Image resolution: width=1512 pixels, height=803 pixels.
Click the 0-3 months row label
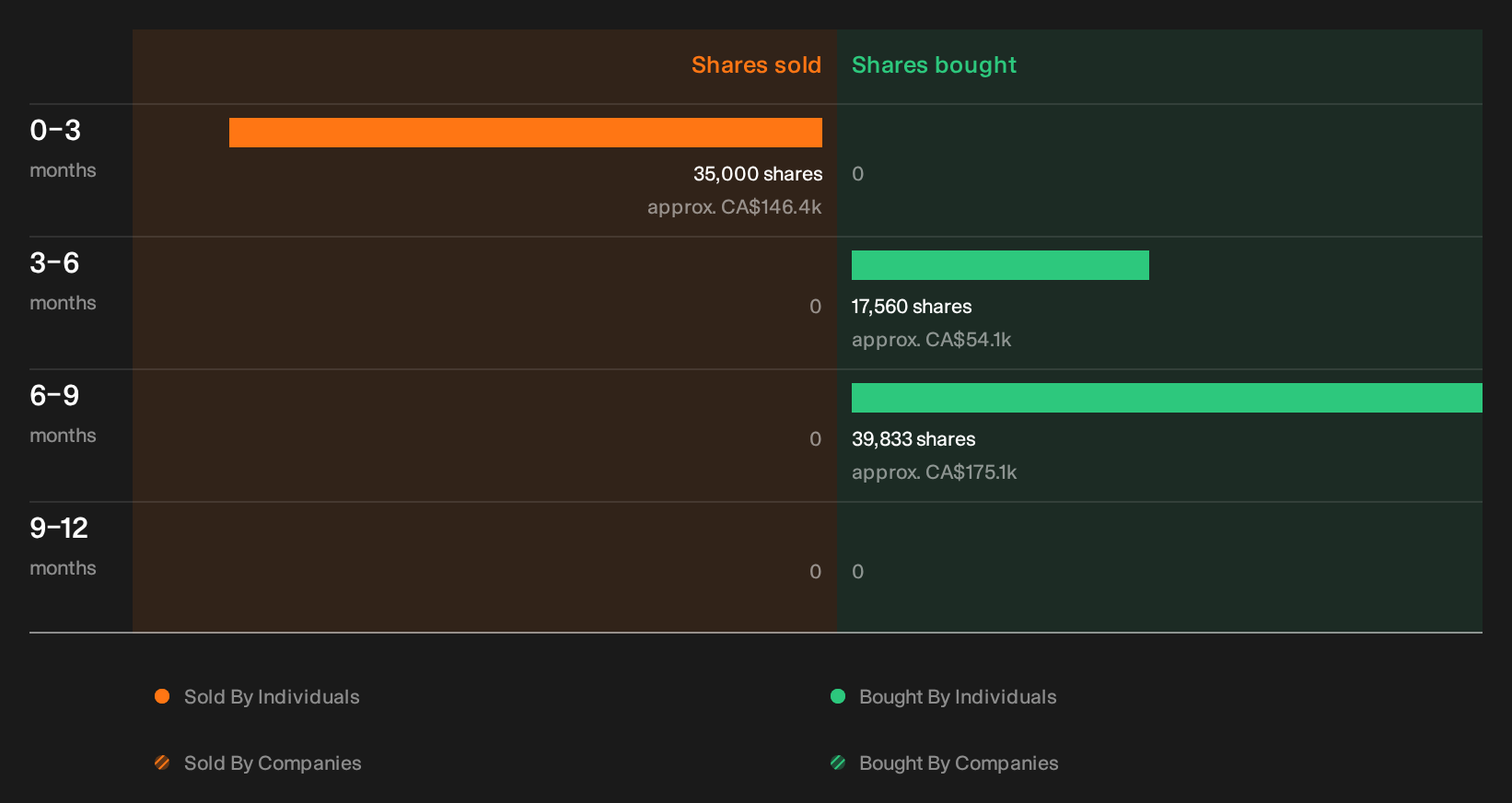63,147
